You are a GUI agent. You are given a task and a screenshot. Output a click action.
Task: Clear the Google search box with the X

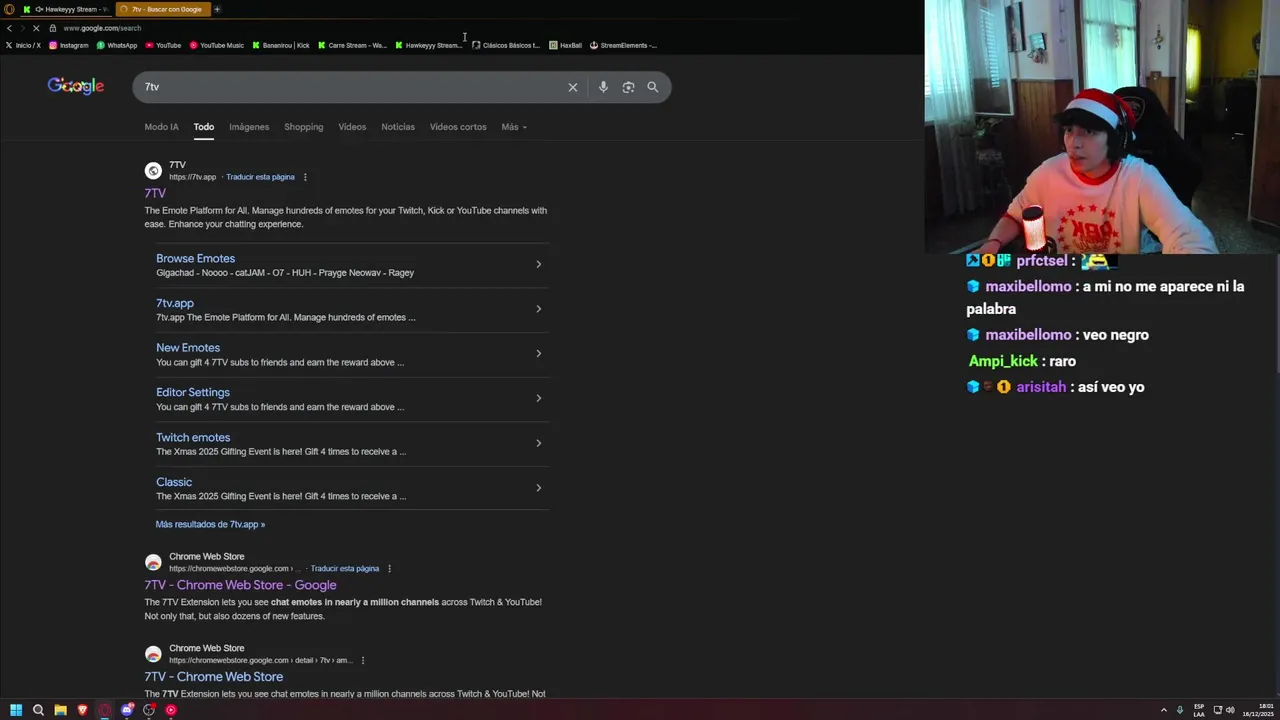[573, 87]
